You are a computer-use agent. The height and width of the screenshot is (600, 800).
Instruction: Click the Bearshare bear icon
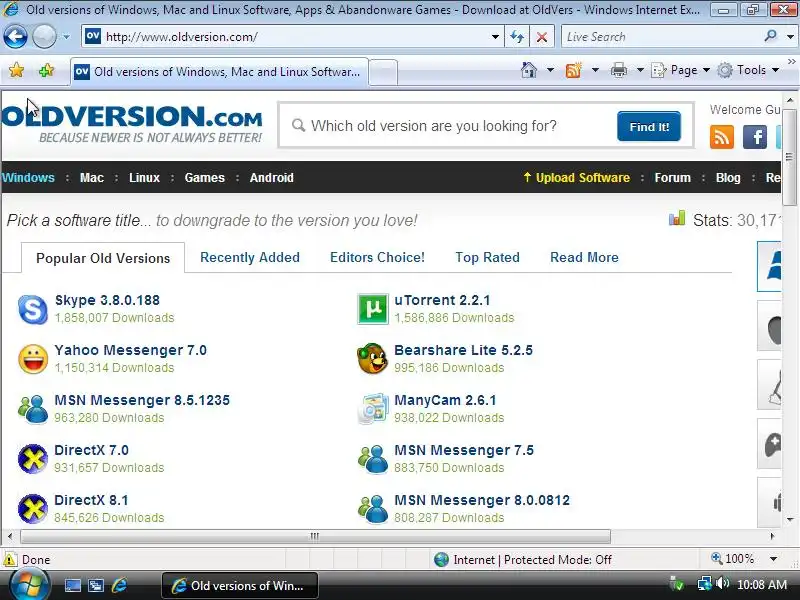(x=372, y=359)
